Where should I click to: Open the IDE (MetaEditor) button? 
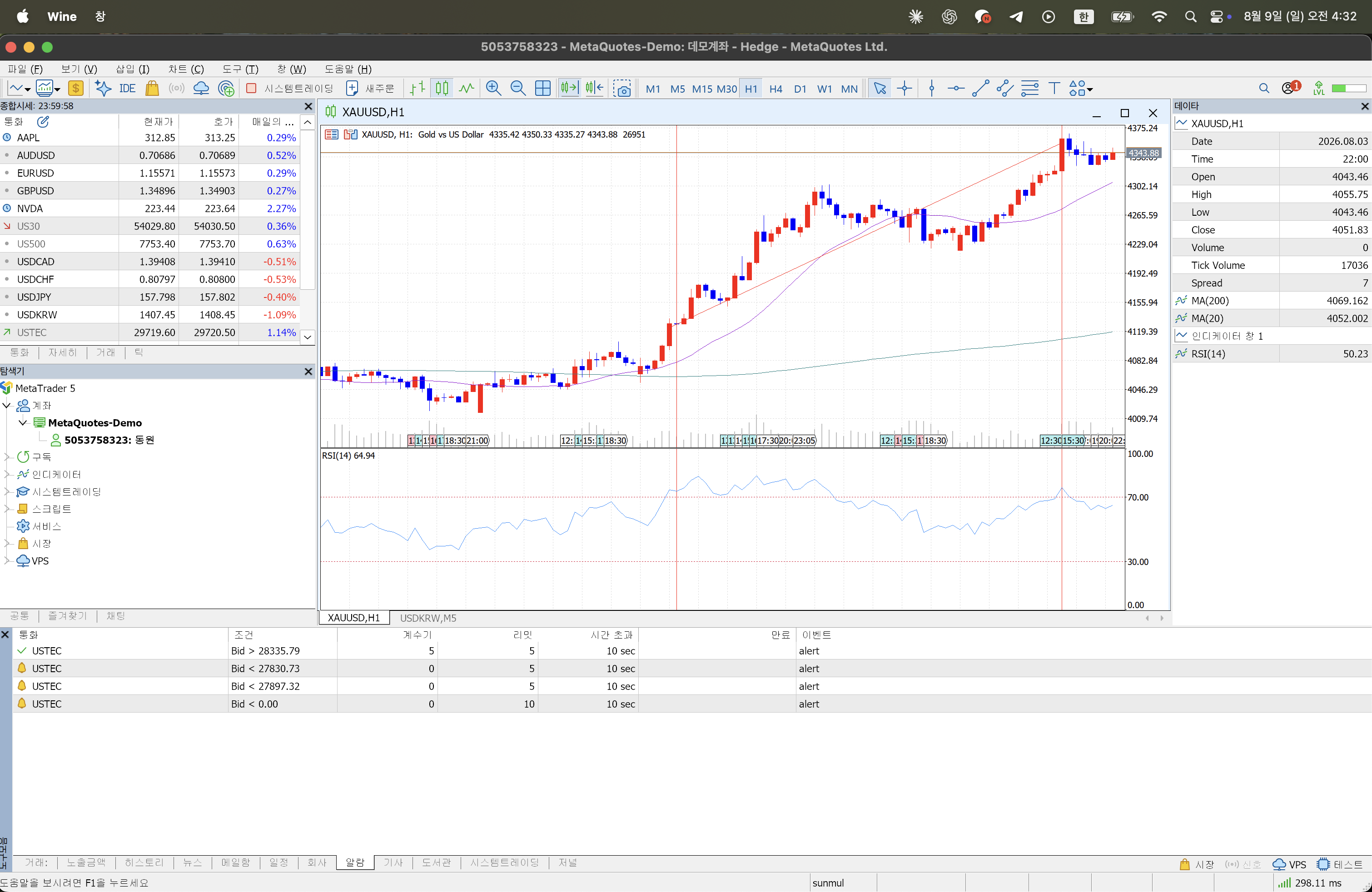(127, 88)
